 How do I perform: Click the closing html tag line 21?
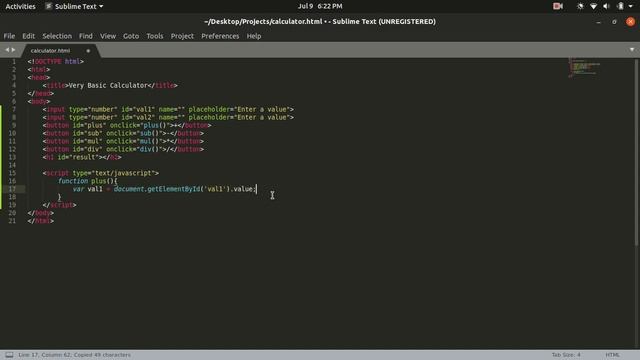(x=40, y=221)
